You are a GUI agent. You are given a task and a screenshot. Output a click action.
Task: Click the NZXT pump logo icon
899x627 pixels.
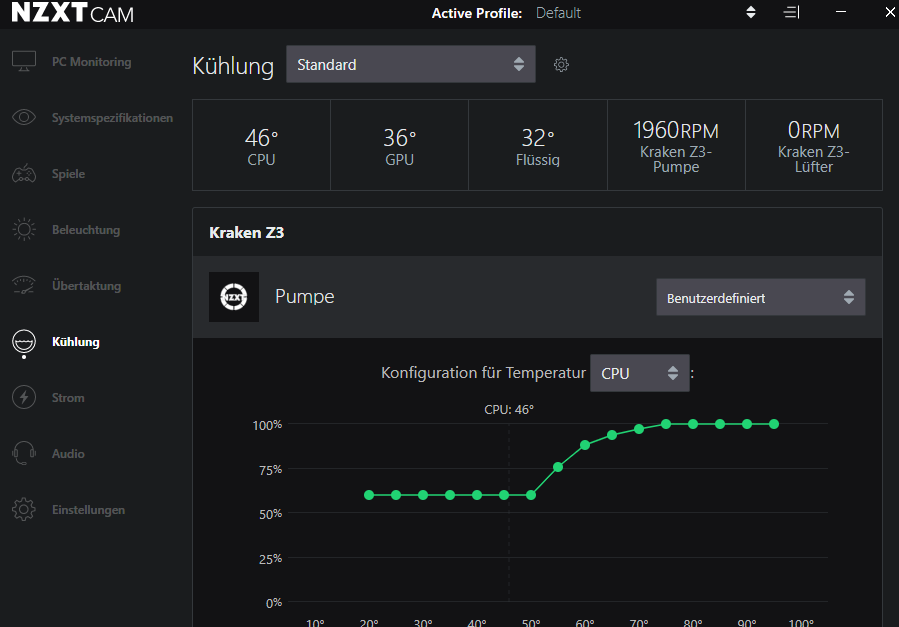(234, 297)
